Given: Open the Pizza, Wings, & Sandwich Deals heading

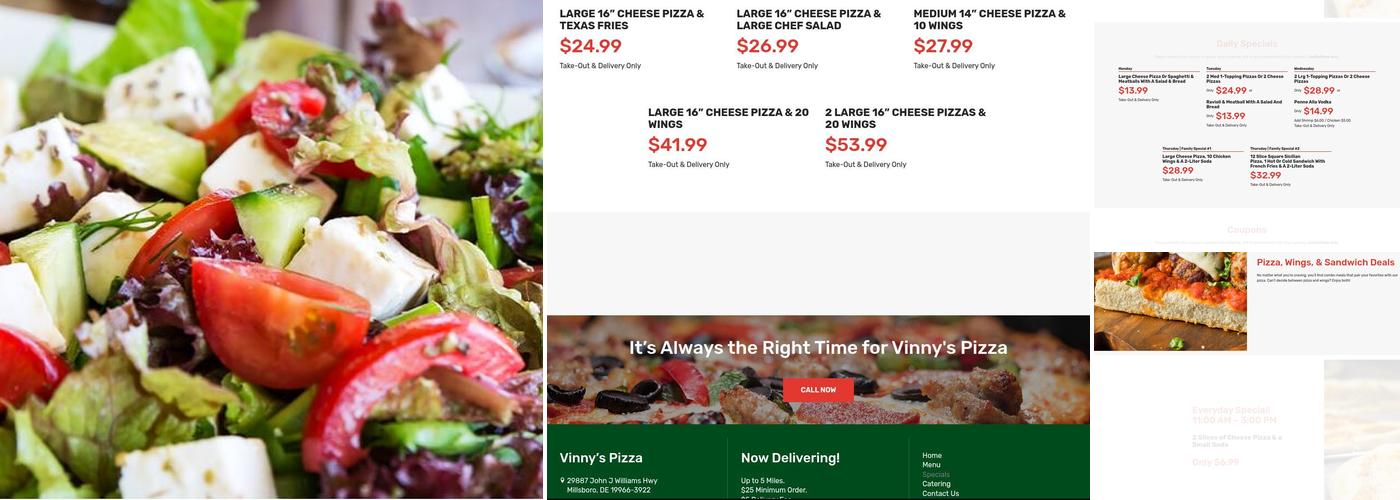Looking at the screenshot, I should 1325,262.
